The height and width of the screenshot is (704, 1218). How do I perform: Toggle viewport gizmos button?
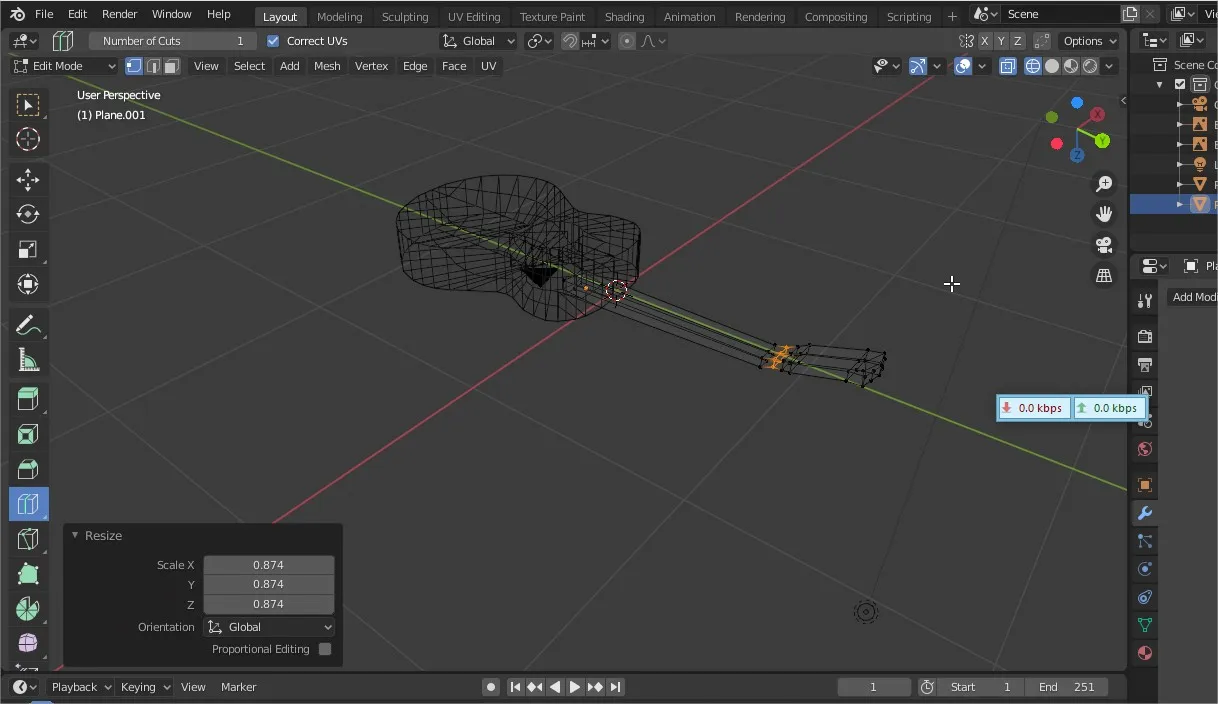918,66
